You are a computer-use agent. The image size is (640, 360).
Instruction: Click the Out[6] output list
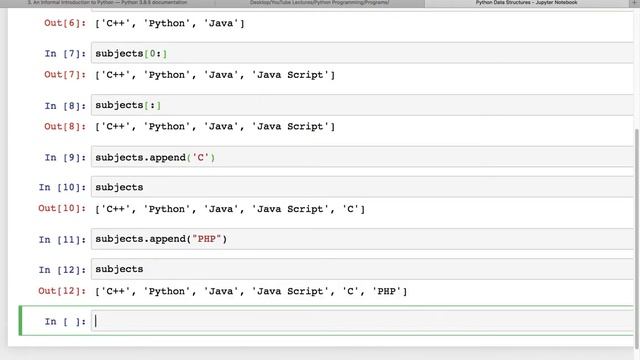point(169,23)
